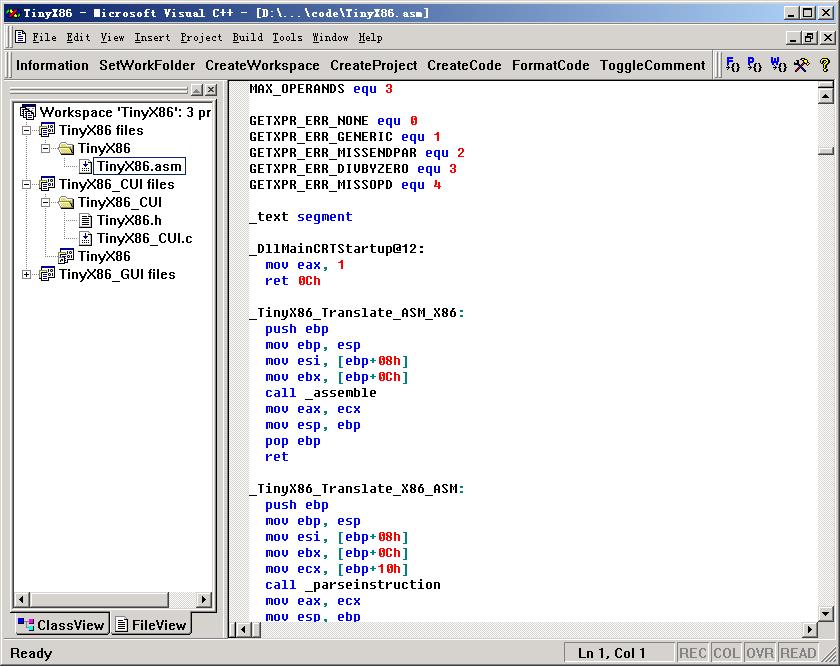Click the OVR status bar indicator
Screen dimensions: 840x666
[760, 653]
